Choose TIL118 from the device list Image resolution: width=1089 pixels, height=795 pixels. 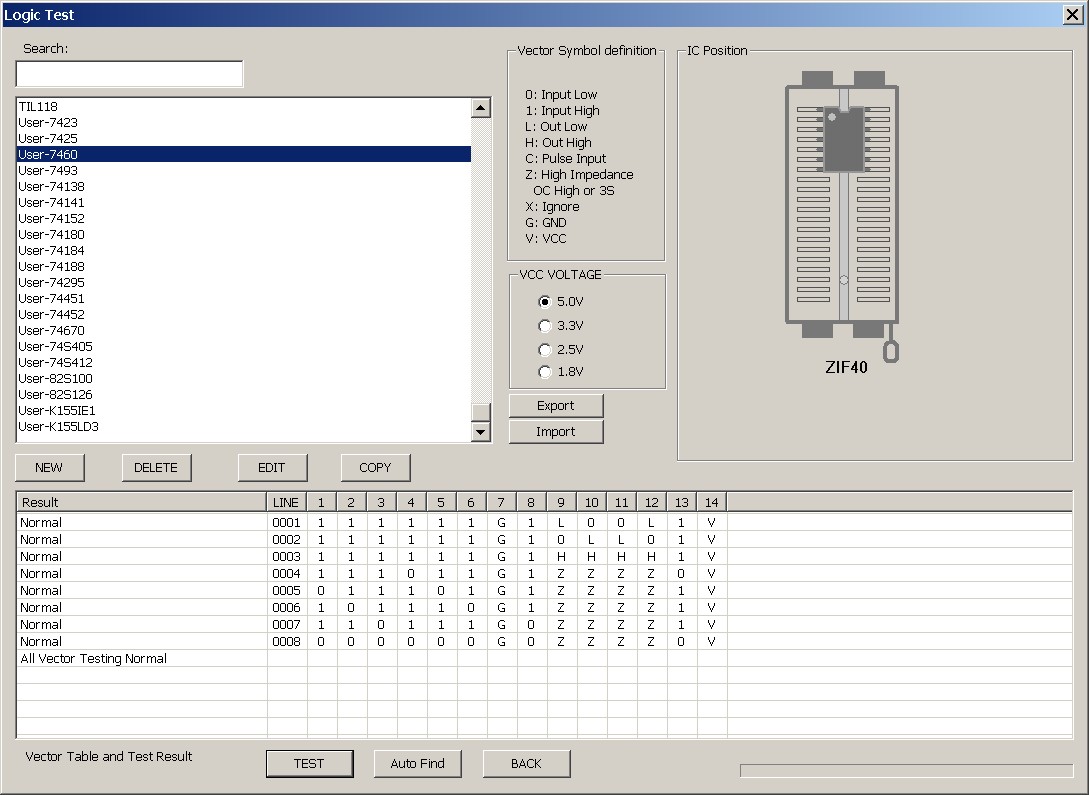[38, 106]
